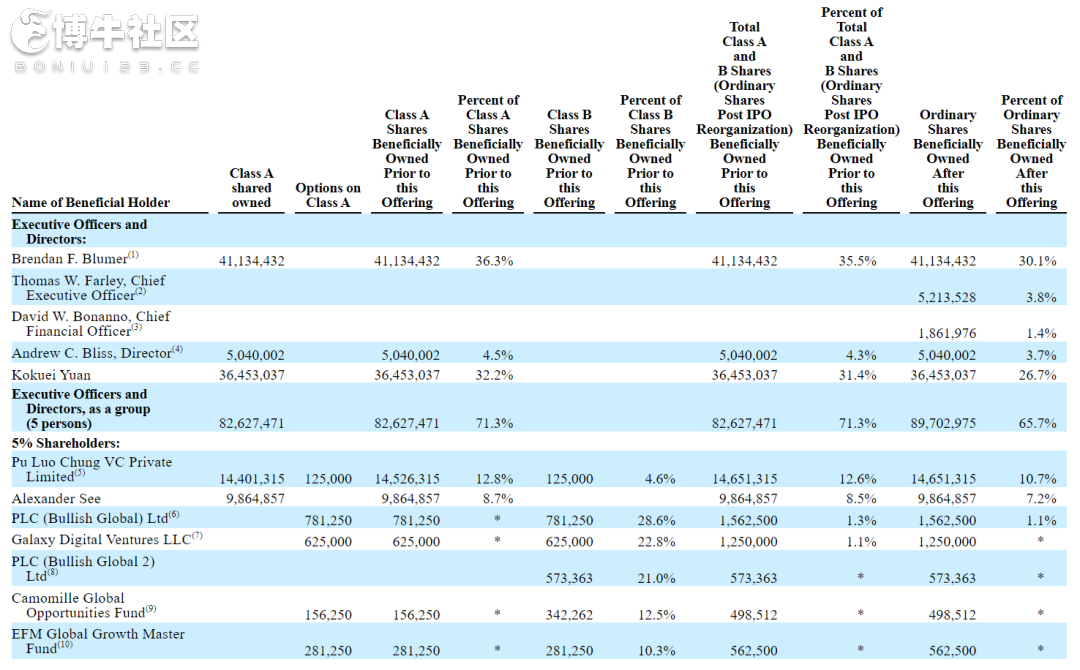Click "12.8%" in the Pu Luo Chung row
The height and width of the screenshot is (670, 1080).
pyautogui.click(x=494, y=479)
